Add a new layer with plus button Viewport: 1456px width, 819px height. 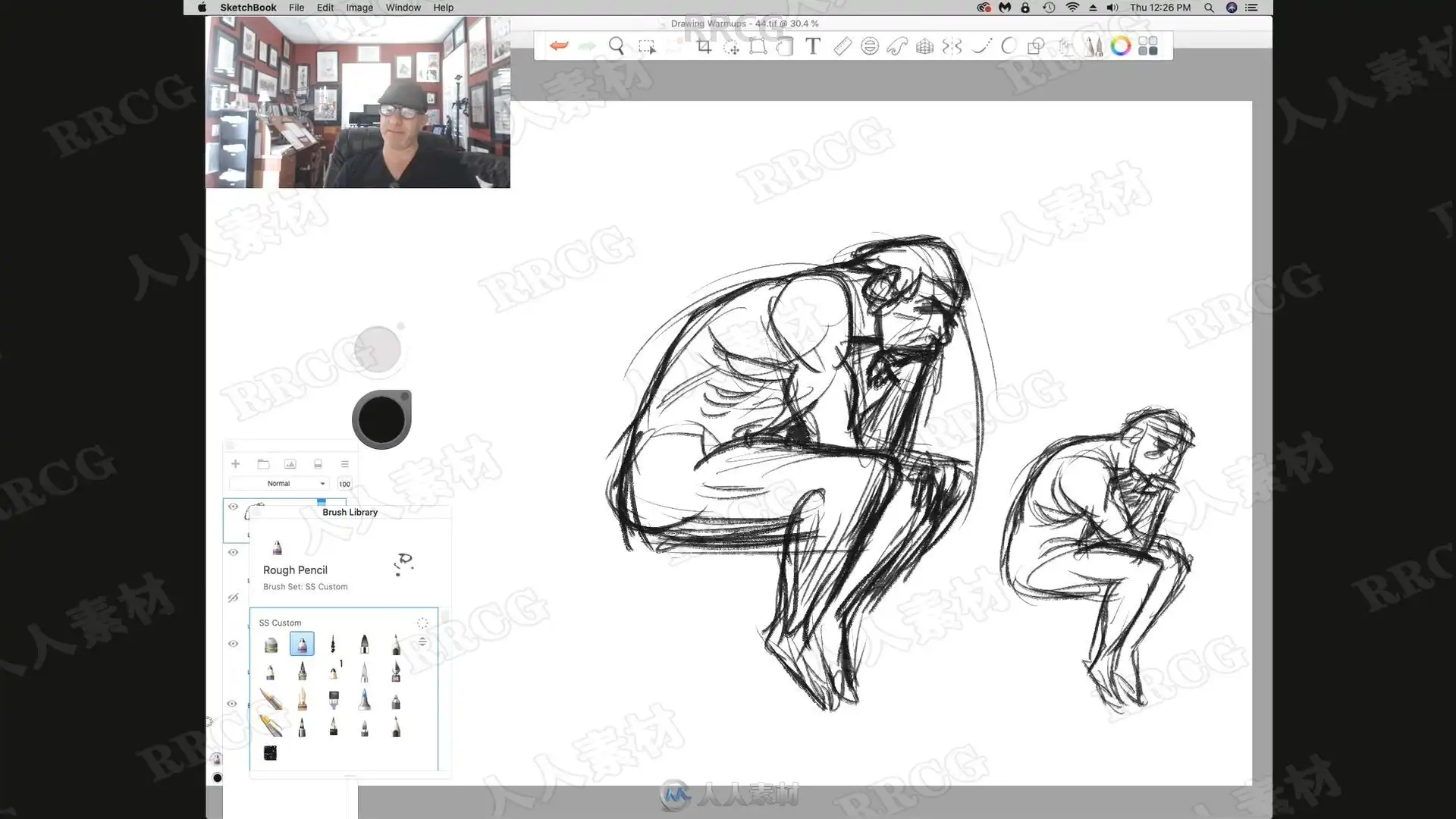coord(235,464)
